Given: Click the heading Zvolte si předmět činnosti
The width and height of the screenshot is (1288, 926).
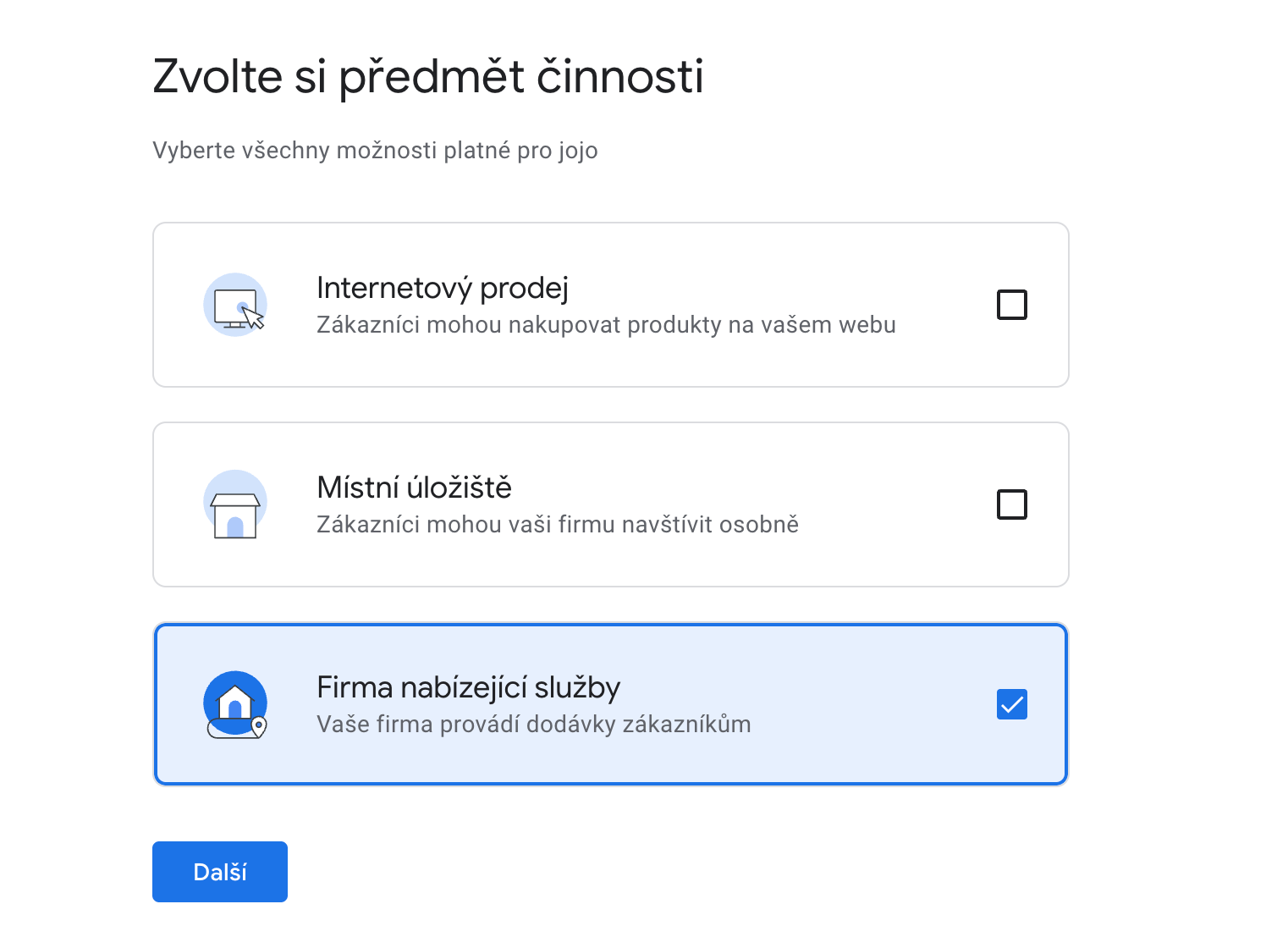Looking at the screenshot, I should click(x=427, y=76).
